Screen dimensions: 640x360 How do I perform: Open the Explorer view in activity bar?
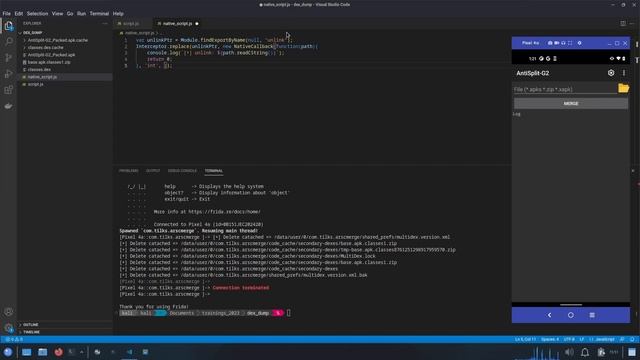pos(9,27)
